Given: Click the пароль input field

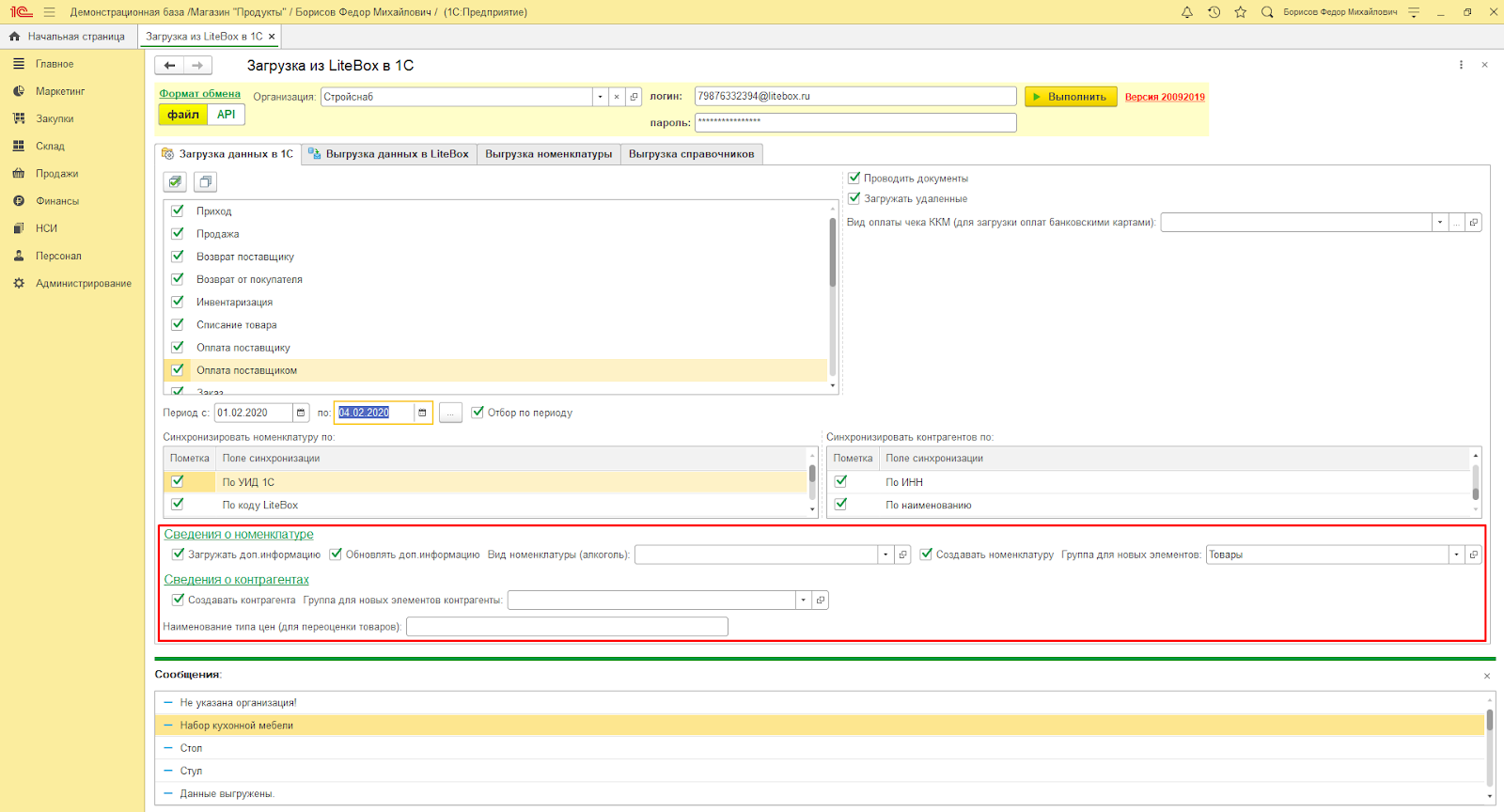Looking at the screenshot, I should click(x=855, y=122).
